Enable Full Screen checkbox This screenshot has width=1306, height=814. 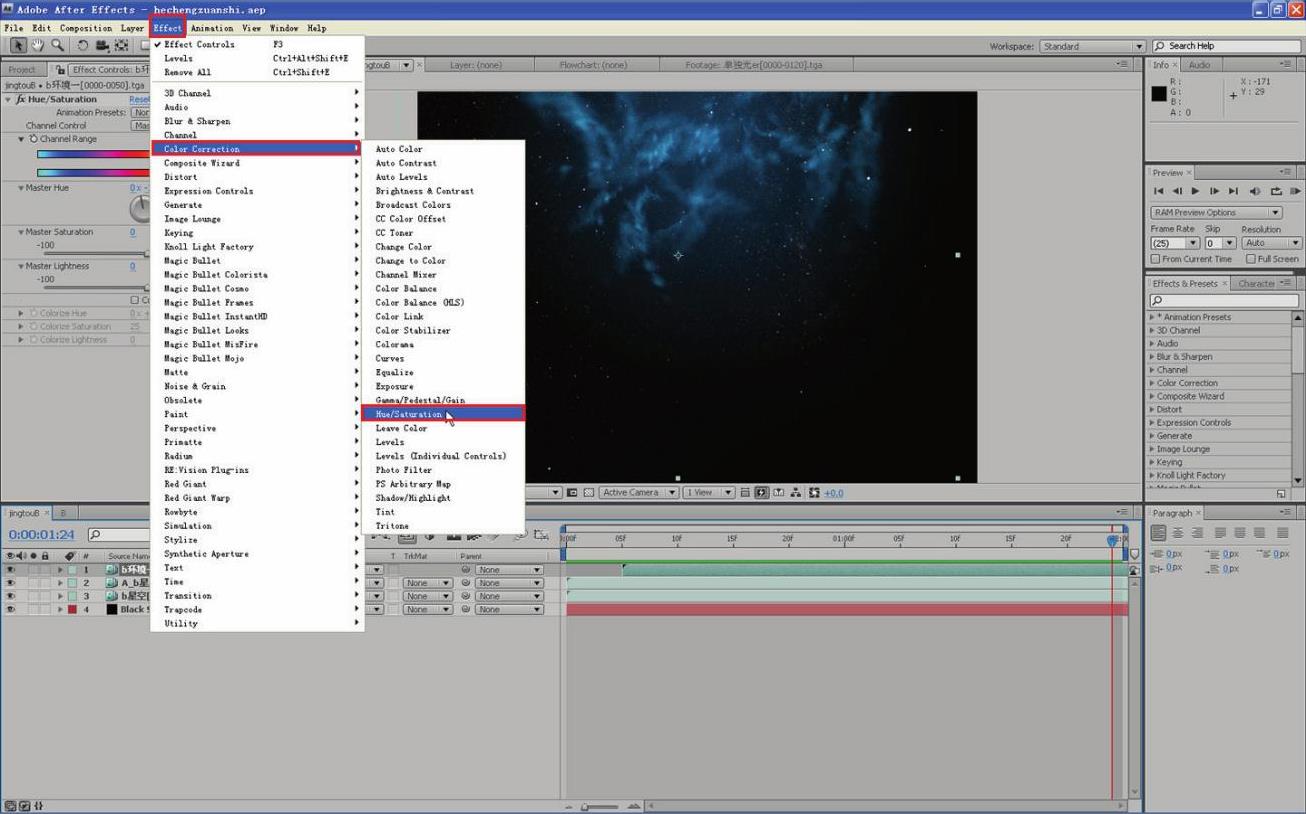pos(1251,259)
